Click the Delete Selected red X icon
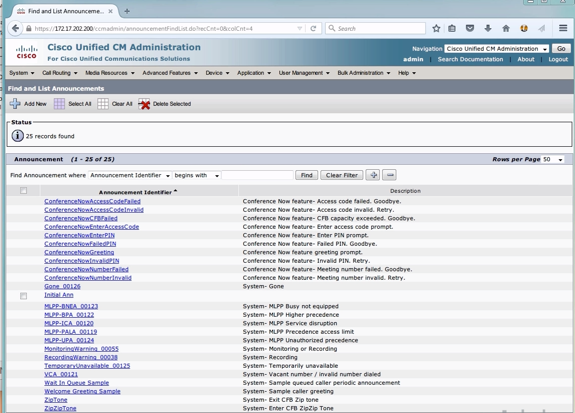This screenshot has width=575, height=413. pos(144,104)
